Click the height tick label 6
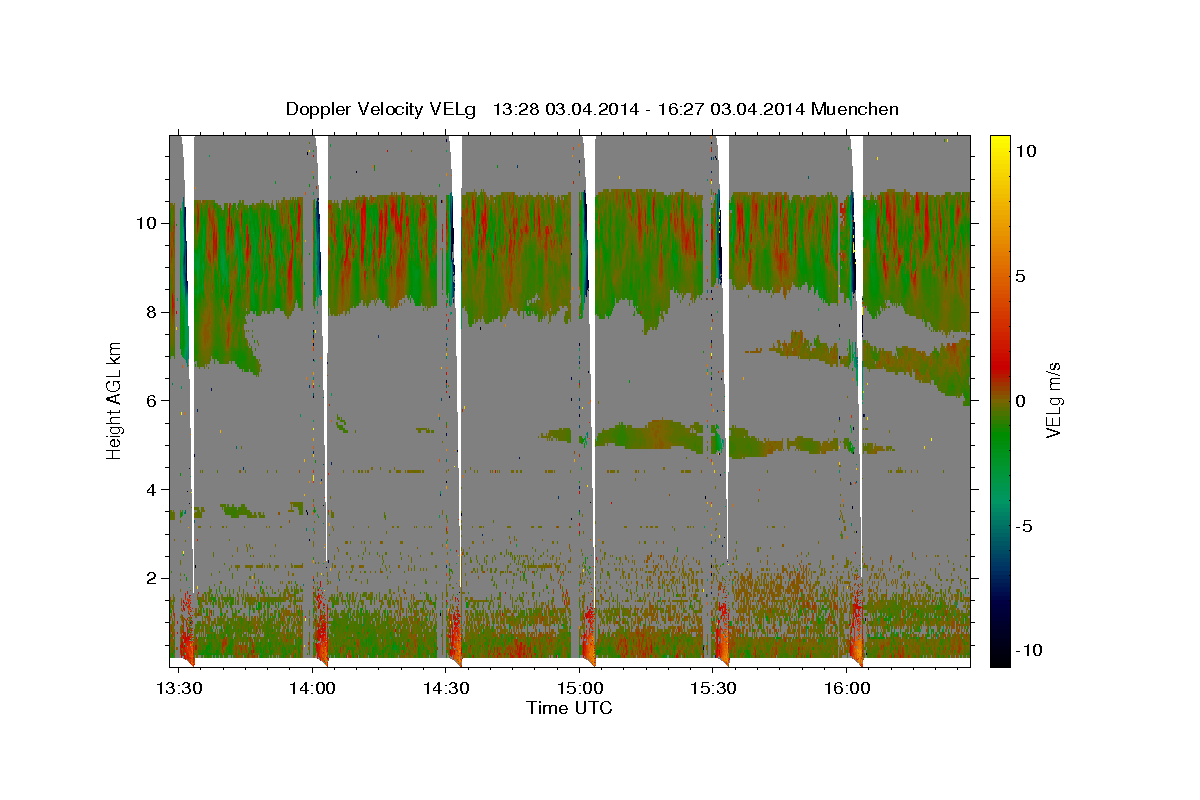Image resolution: width=1200 pixels, height=800 pixels. [x=149, y=400]
